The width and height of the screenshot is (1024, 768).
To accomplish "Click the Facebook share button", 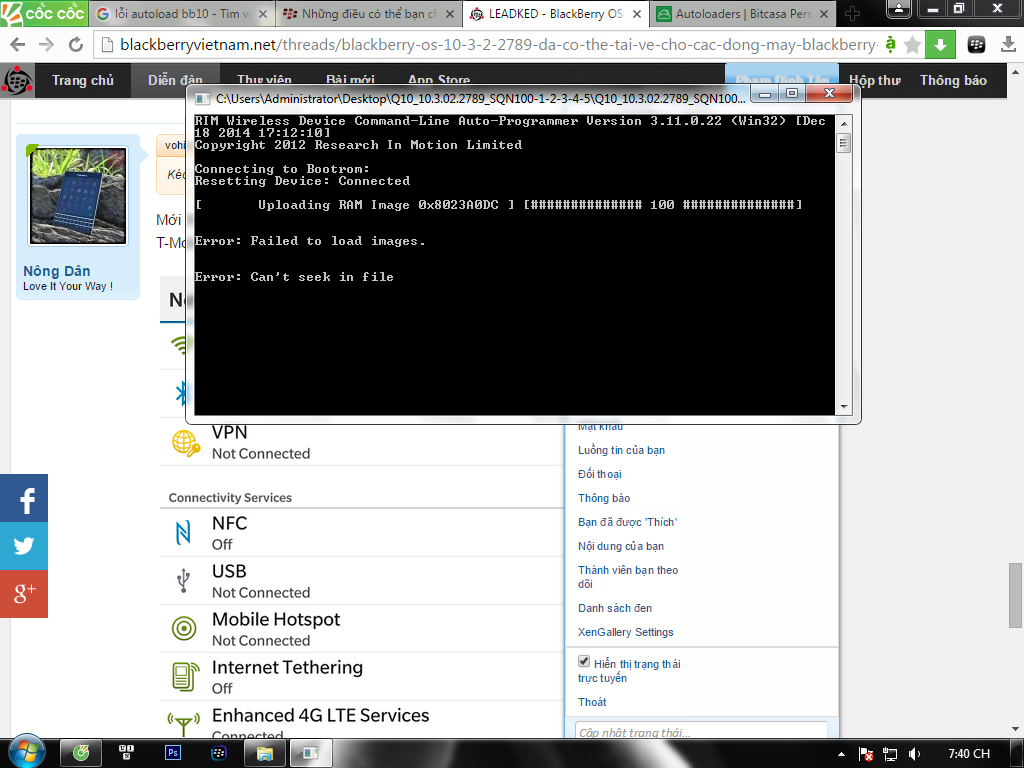I will point(24,499).
